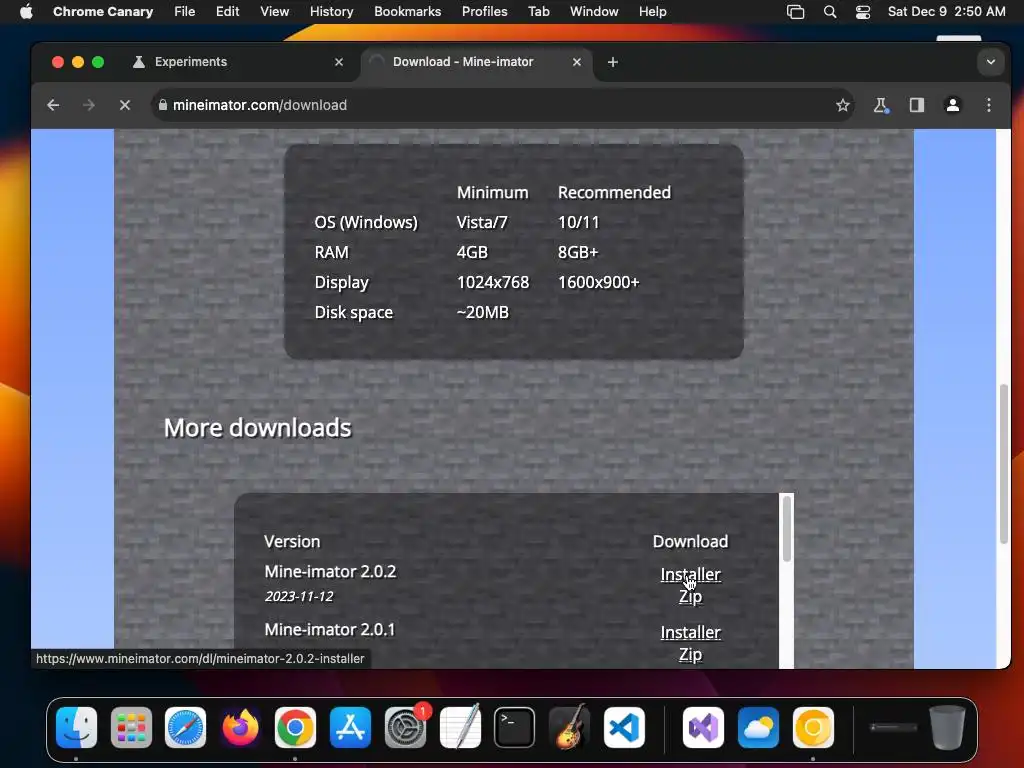Viewport: 1024px width, 768px height.
Task: Click the OS (Windows) requirement label
Action: (366, 223)
